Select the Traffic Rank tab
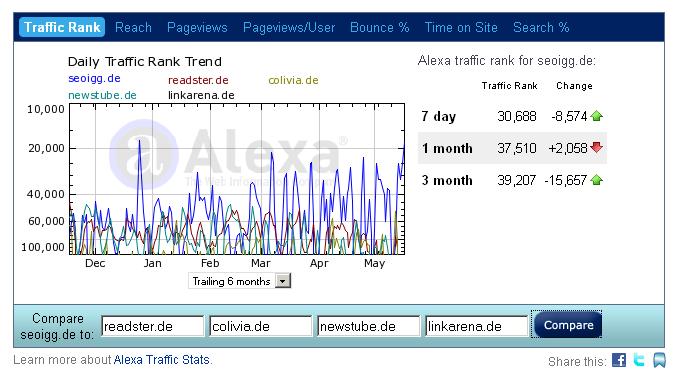The image size is (681, 381). point(62,27)
